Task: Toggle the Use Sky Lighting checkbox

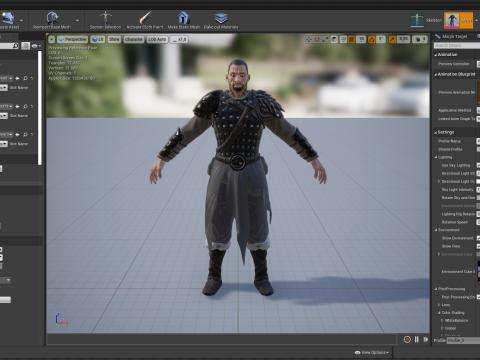Action: click(x=478, y=165)
